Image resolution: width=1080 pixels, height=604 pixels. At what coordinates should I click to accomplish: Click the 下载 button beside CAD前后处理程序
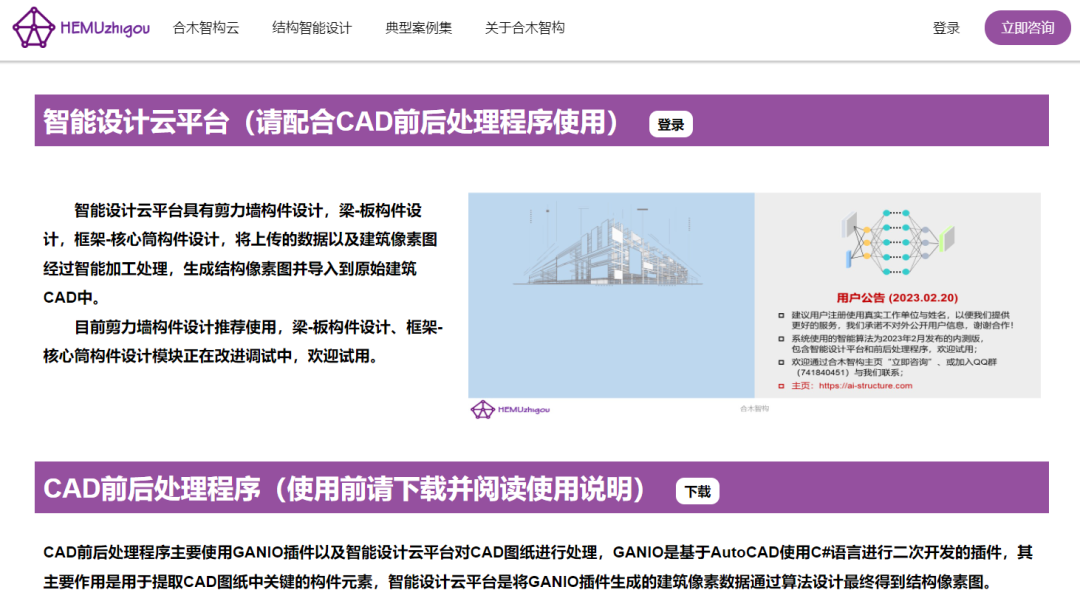[x=697, y=491]
